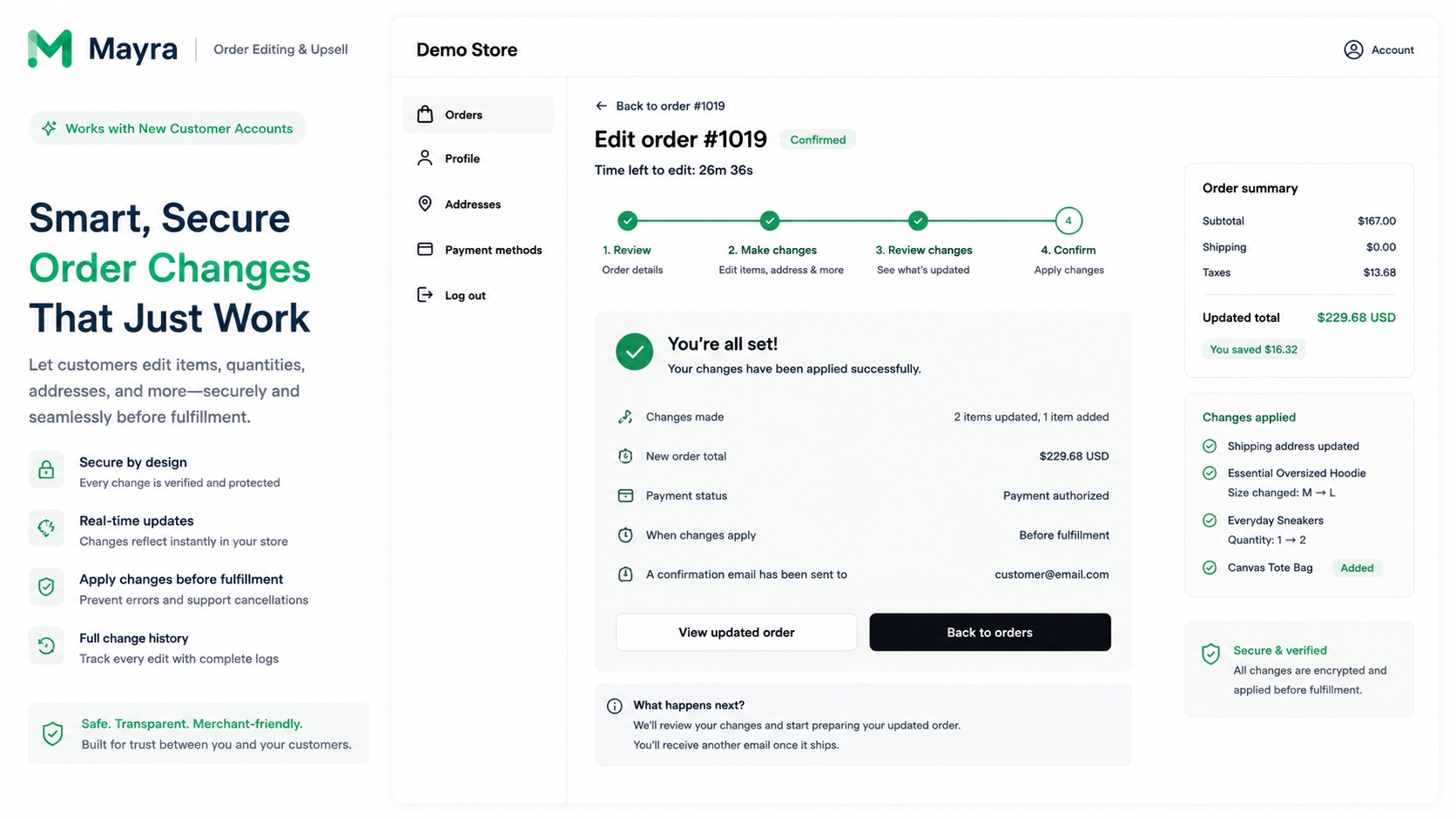1456x819 pixels.
Task: Click step 2 Make changes progress marker
Action: pyautogui.click(x=769, y=221)
